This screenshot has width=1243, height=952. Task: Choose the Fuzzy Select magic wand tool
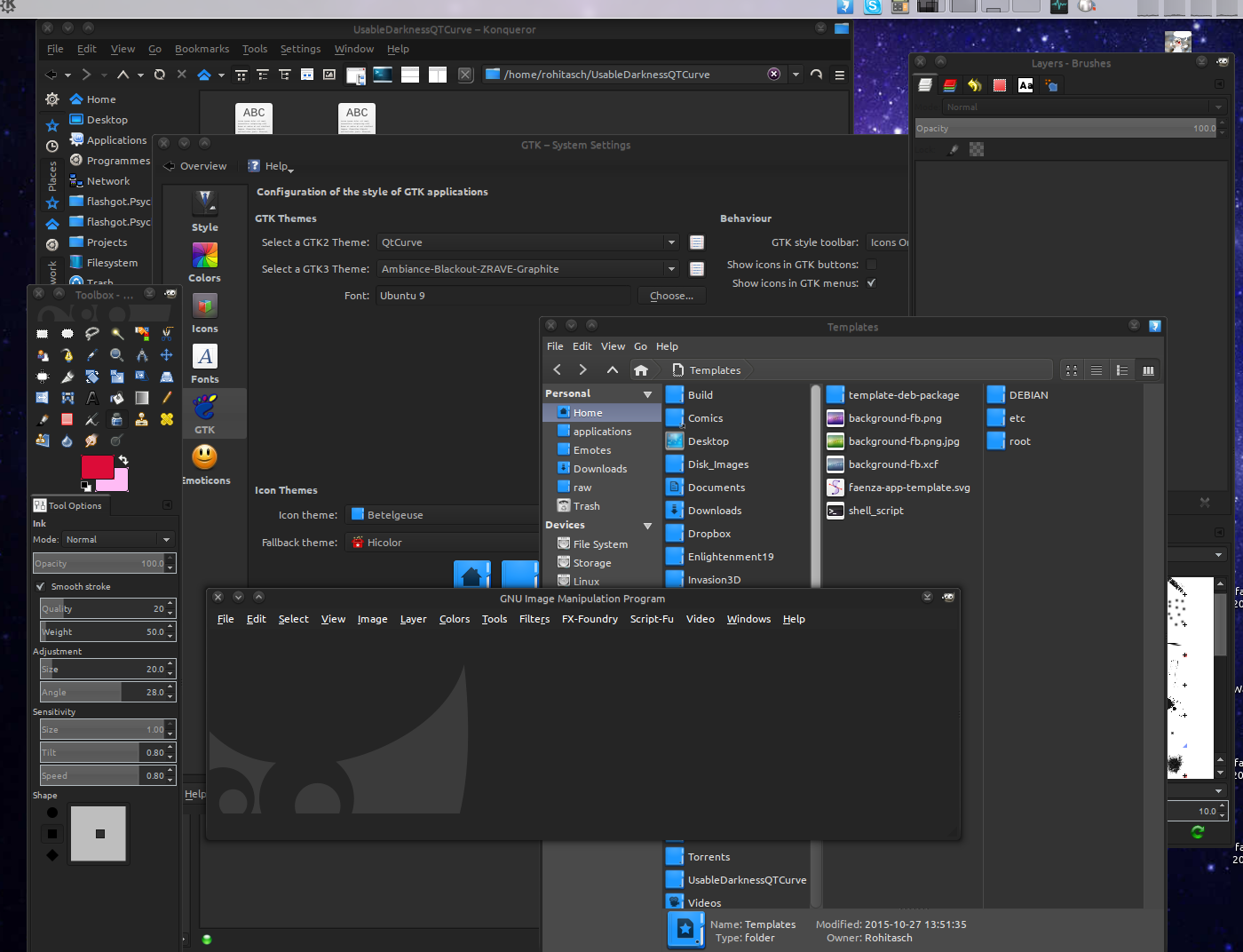click(x=117, y=334)
